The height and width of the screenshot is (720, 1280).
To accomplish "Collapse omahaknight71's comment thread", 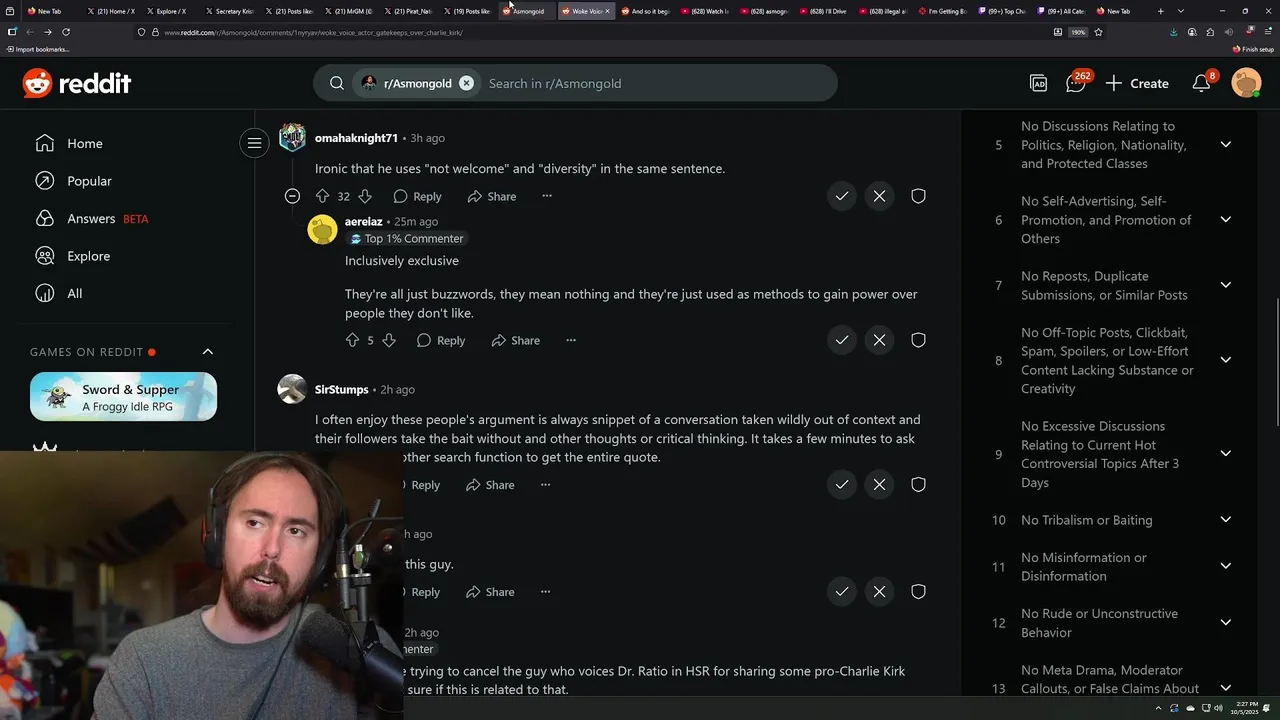I will point(292,196).
